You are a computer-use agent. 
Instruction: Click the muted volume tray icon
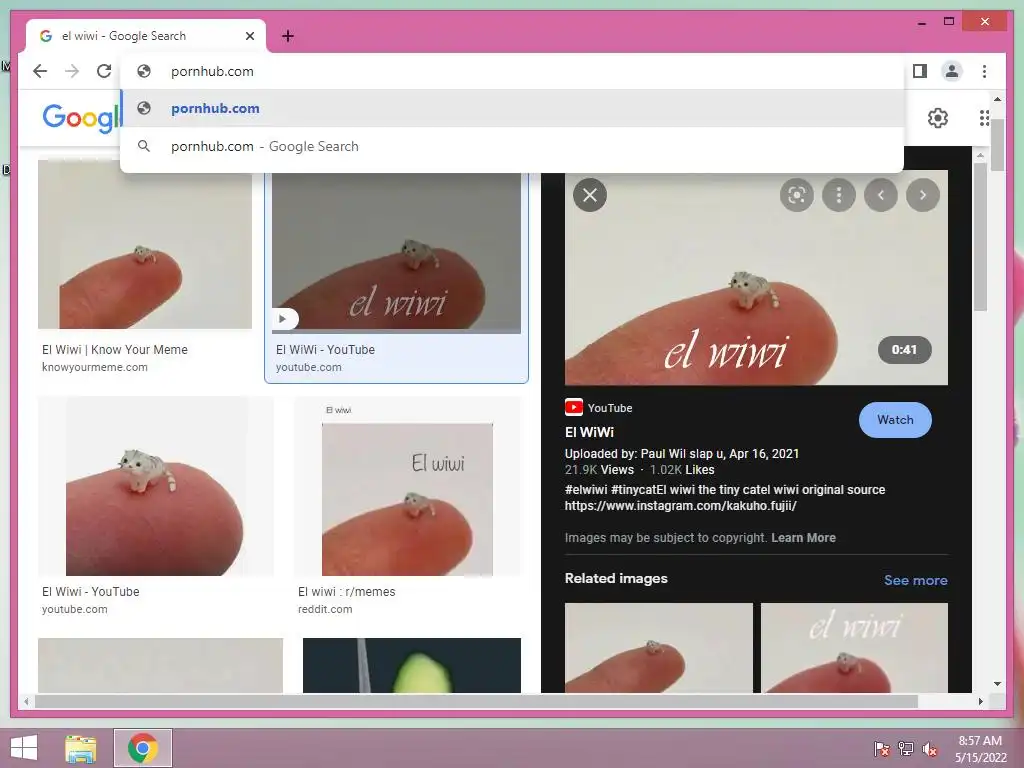pos(930,749)
